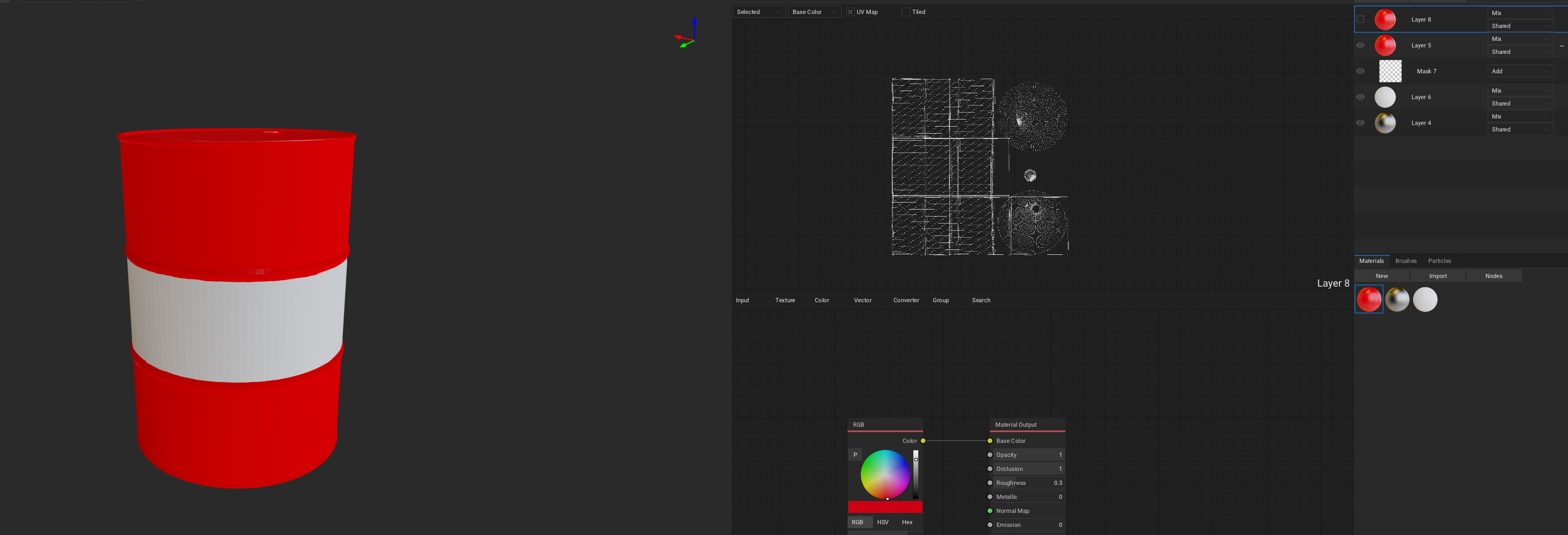1568x535 pixels.
Task: Click the Layer 5 red sphere thumbnail
Action: click(1385, 46)
